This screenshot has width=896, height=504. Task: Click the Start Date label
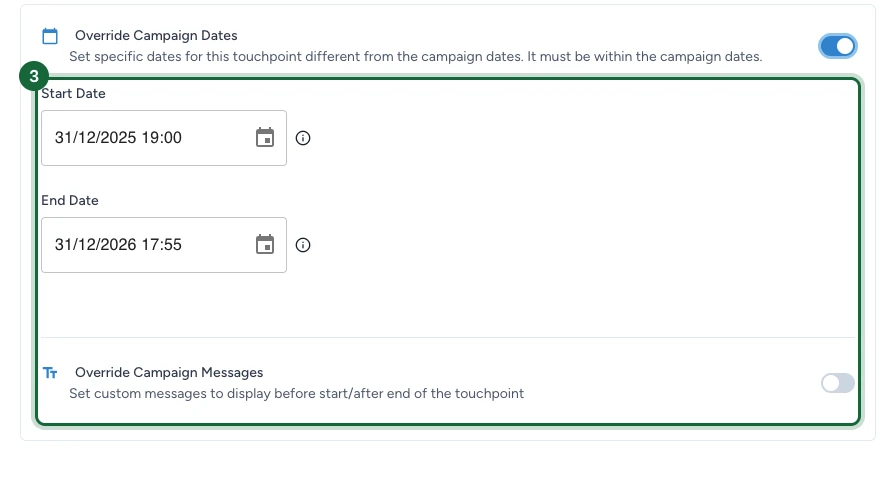pos(73,93)
